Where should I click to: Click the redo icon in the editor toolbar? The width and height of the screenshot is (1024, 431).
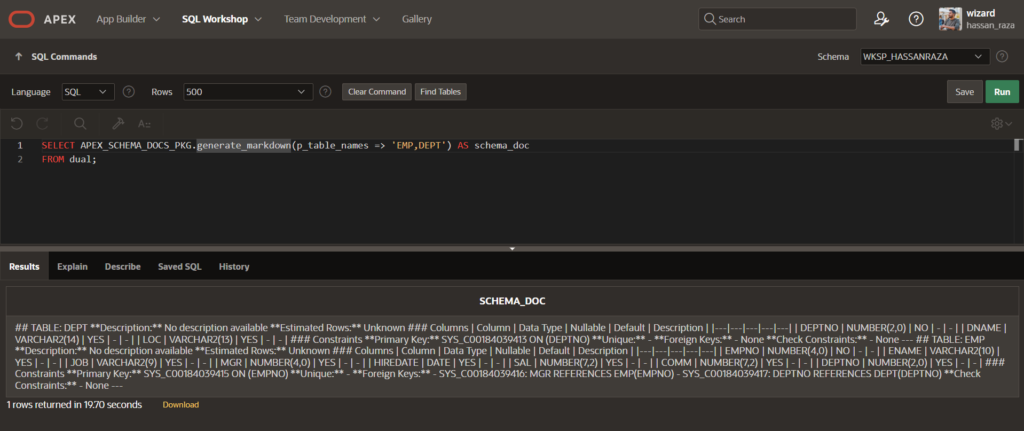pyautogui.click(x=43, y=123)
